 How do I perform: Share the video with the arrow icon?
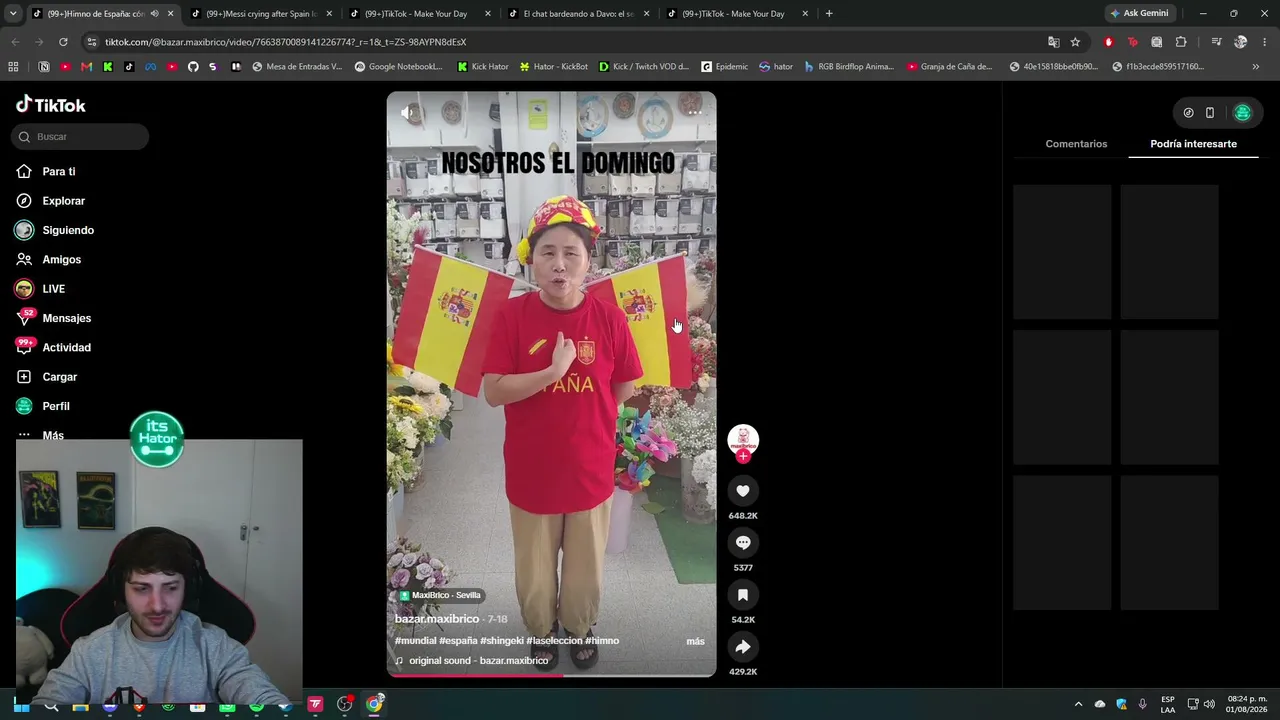pyautogui.click(x=743, y=647)
